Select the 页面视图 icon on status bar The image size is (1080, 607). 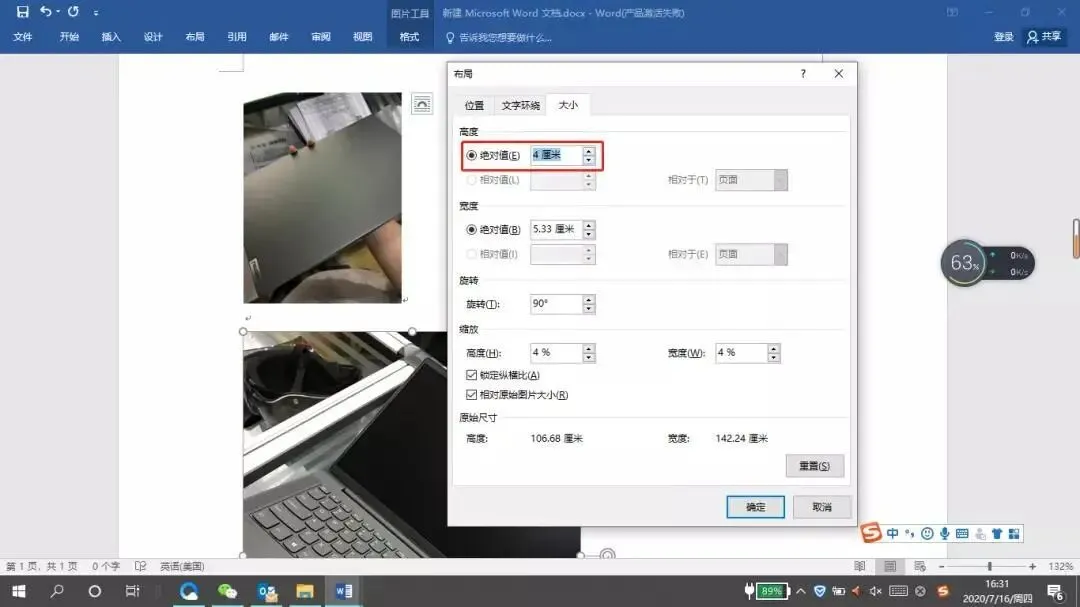(890, 566)
